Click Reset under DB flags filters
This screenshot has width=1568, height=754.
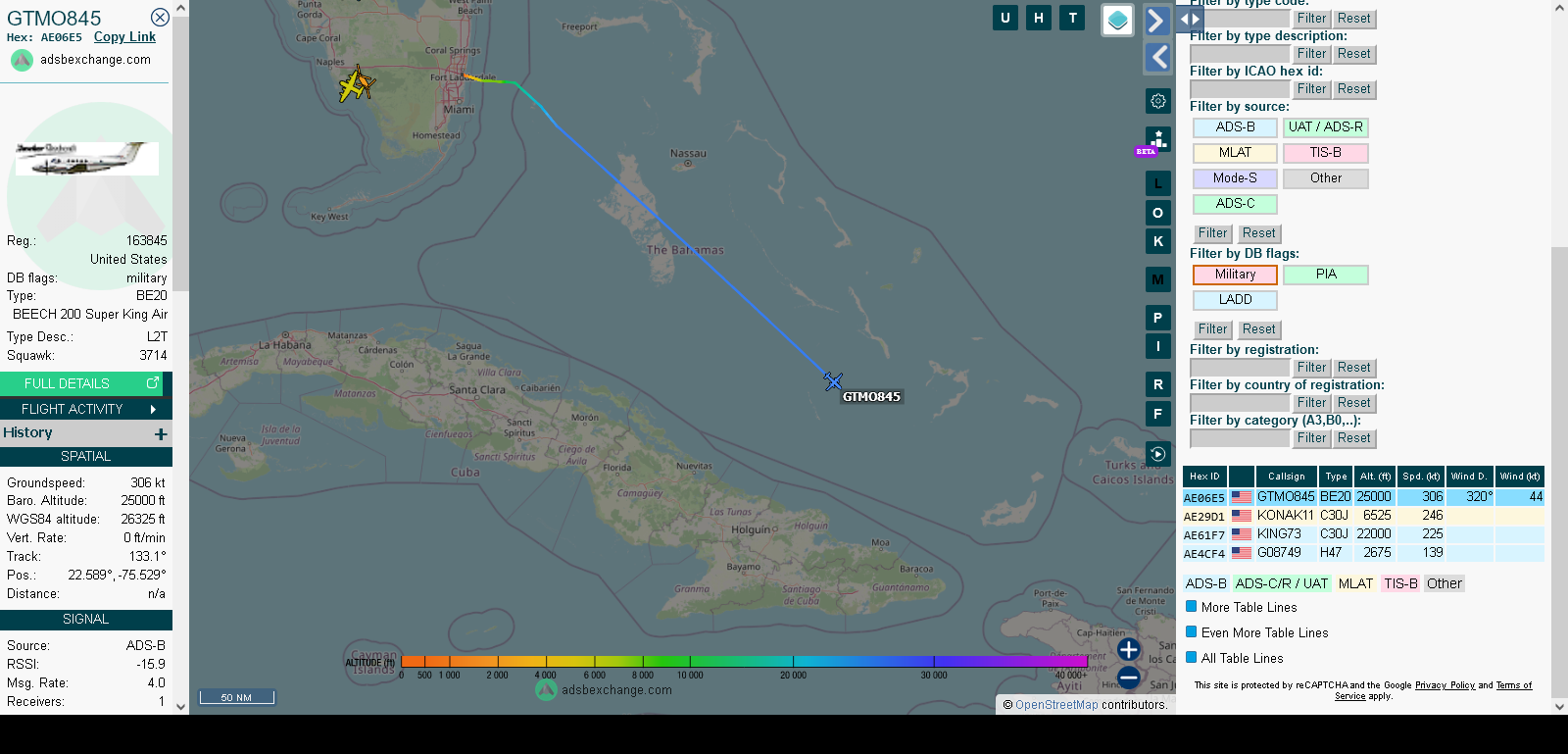(1258, 329)
